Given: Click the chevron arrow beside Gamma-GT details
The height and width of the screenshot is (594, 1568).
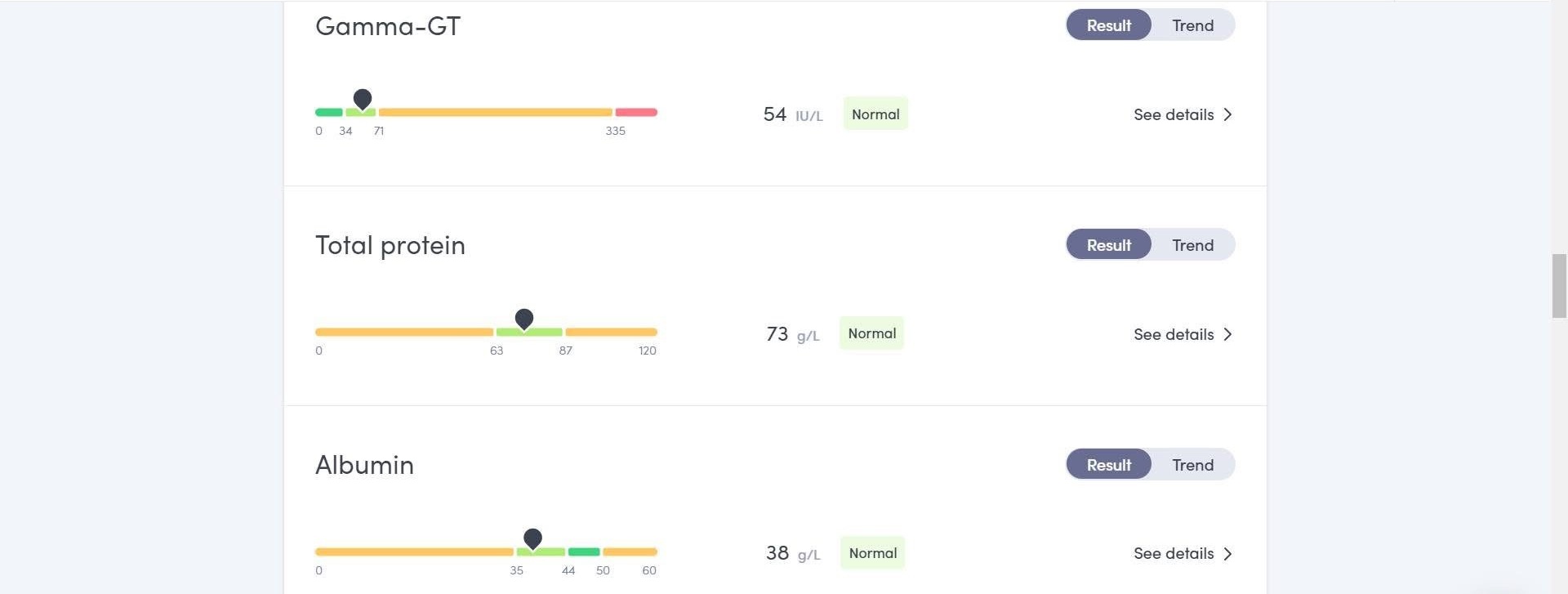Looking at the screenshot, I should coord(1227,115).
